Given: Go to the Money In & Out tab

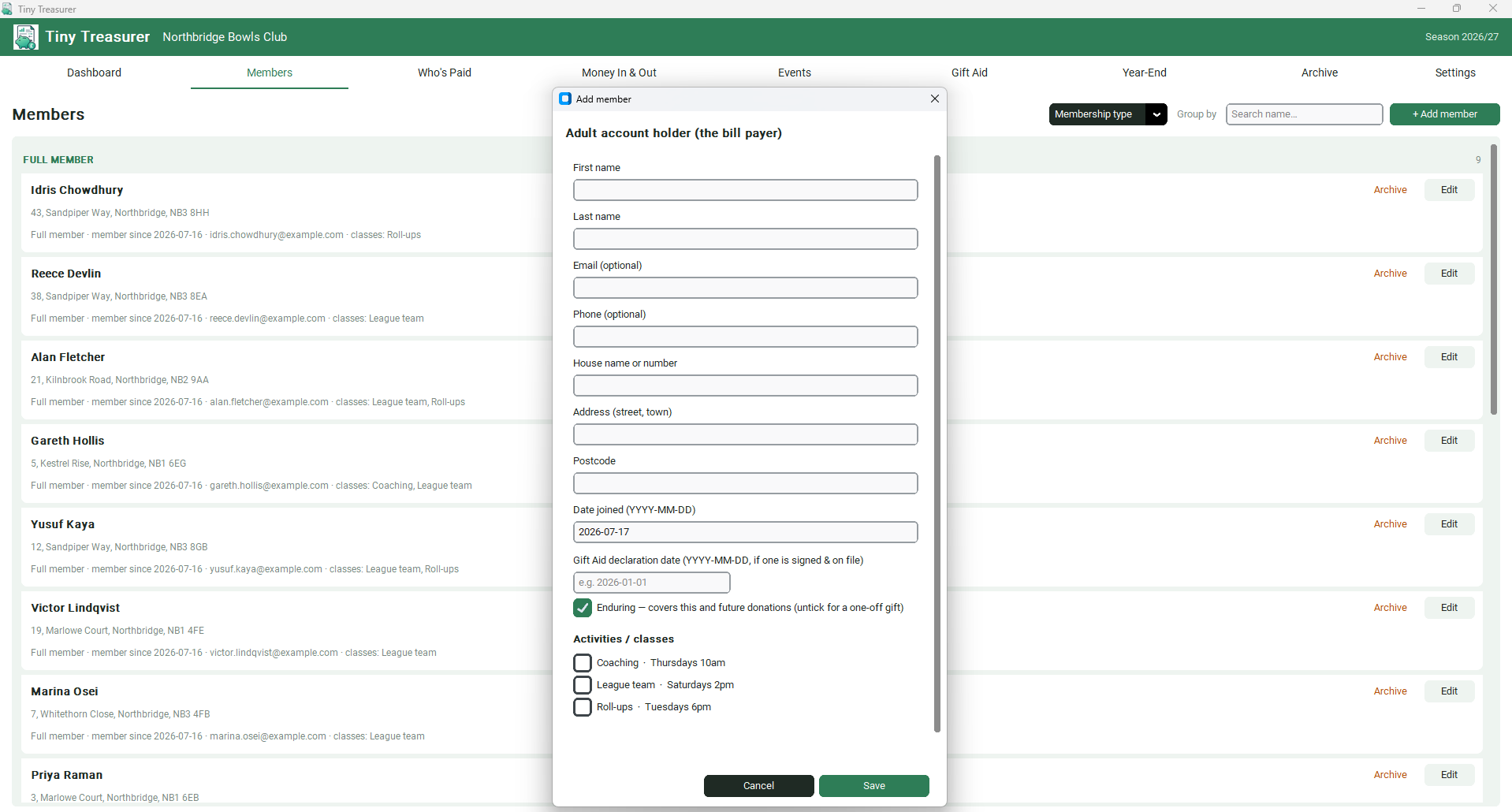Looking at the screenshot, I should pyautogui.click(x=619, y=73).
